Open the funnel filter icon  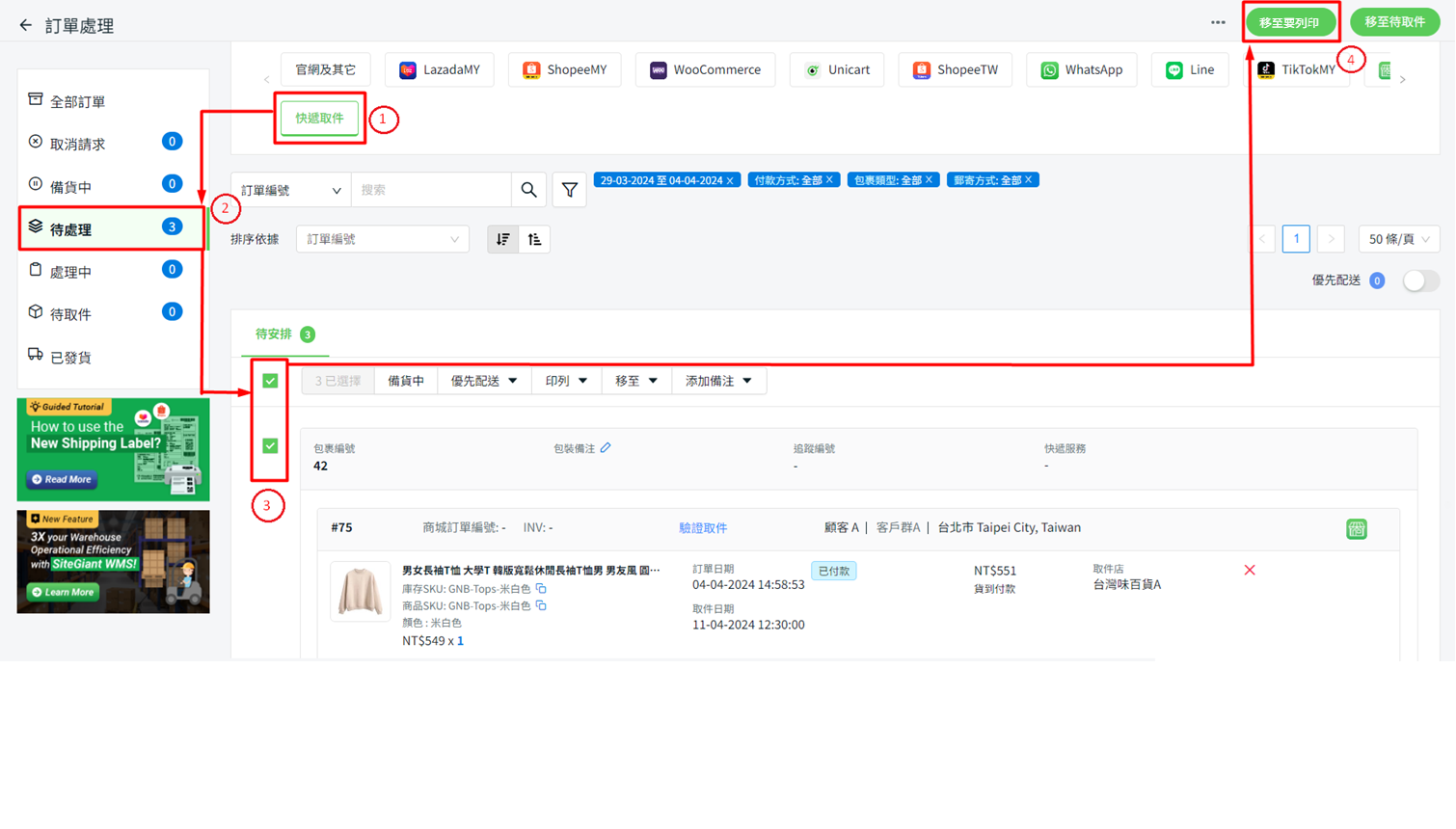pyautogui.click(x=570, y=190)
